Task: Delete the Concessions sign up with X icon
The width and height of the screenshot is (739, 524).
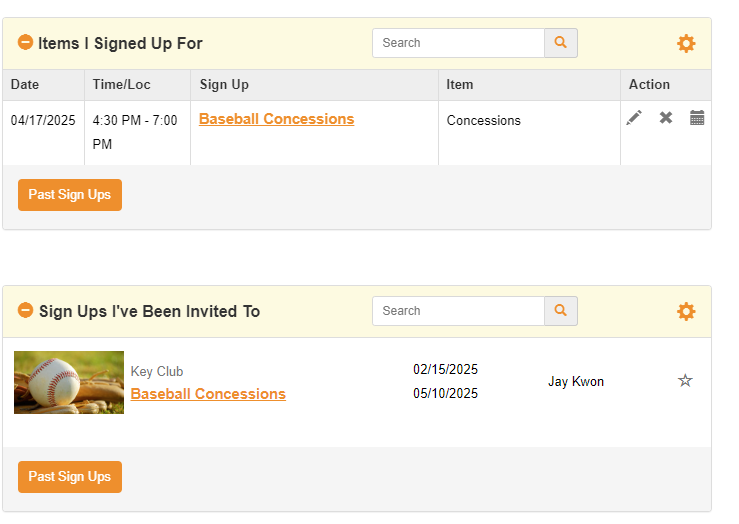Action: point(666,118)
